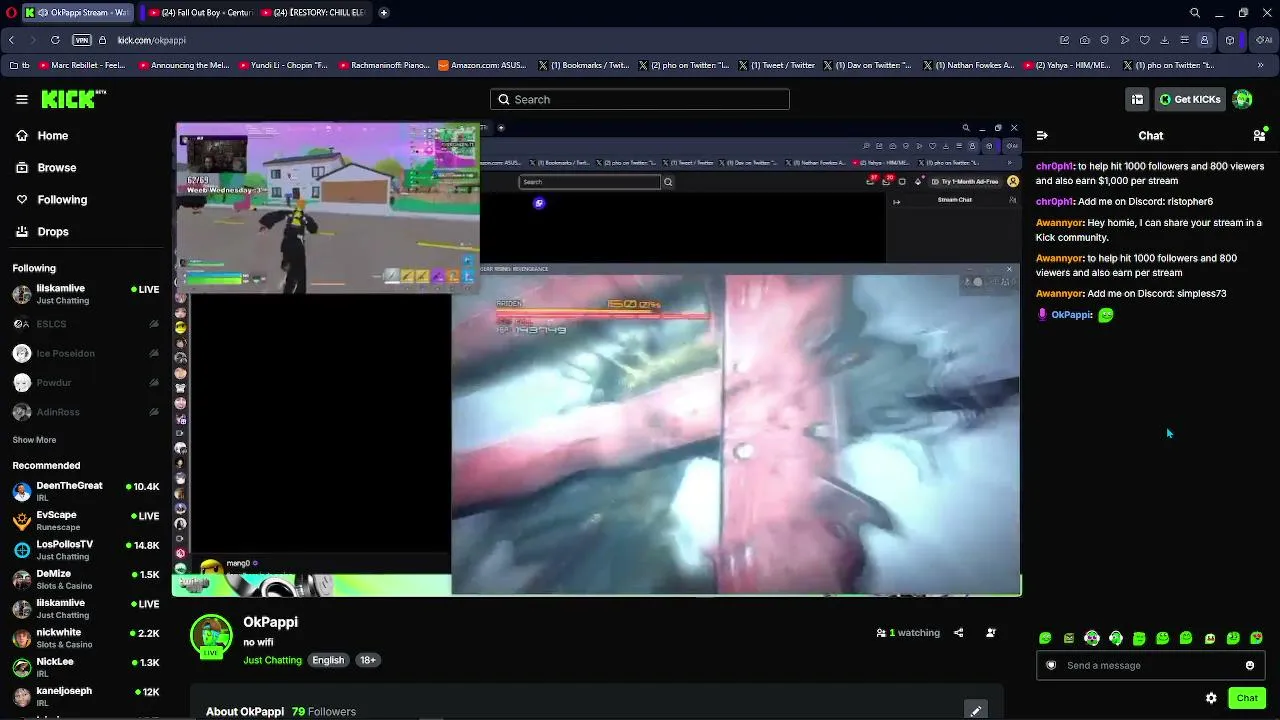1280x720 pixels.
Task: Open chat settings gear icon
Action: point(1211,698)
